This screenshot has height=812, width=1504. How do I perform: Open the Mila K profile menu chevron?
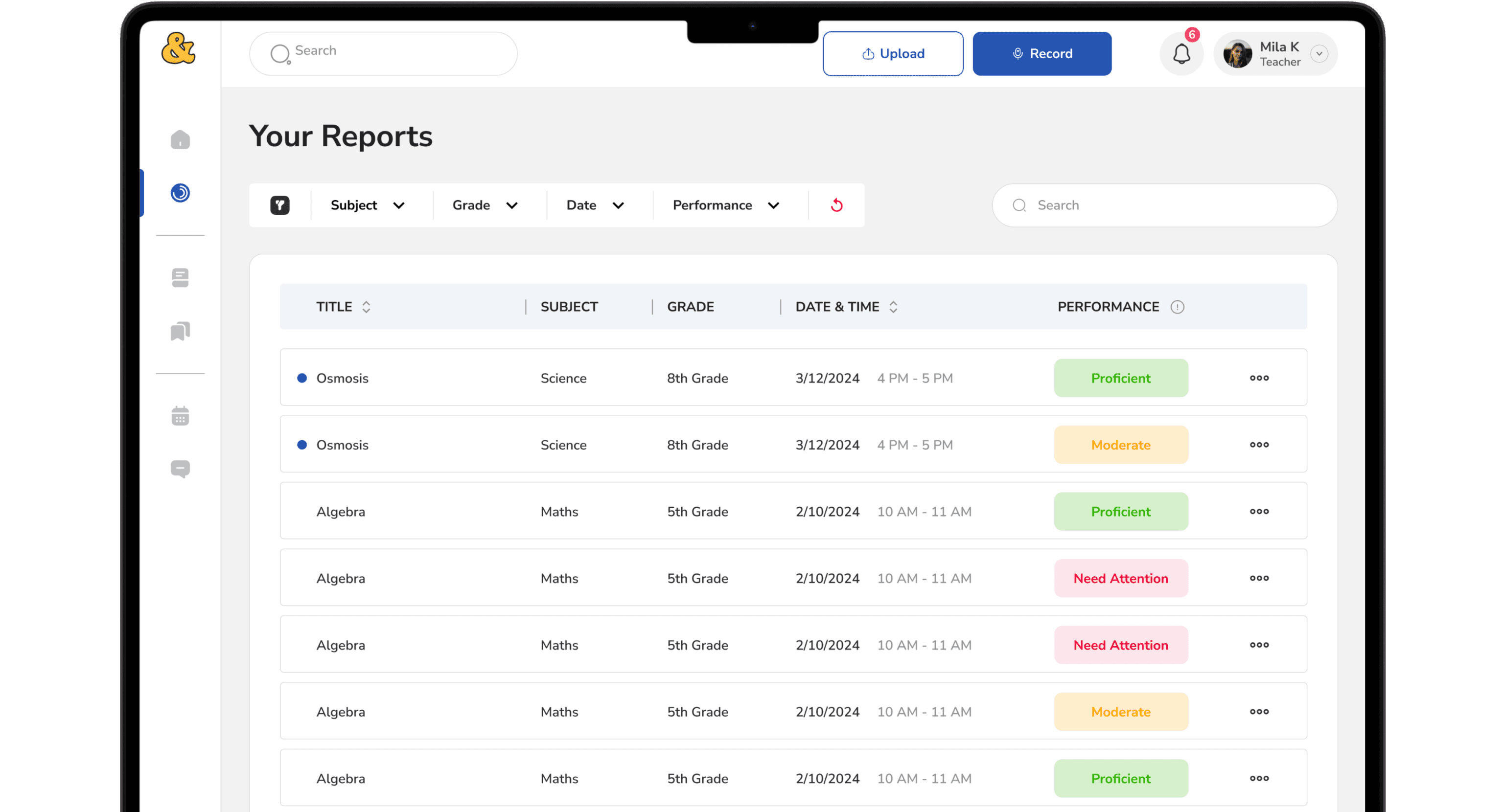point(1319,54)
